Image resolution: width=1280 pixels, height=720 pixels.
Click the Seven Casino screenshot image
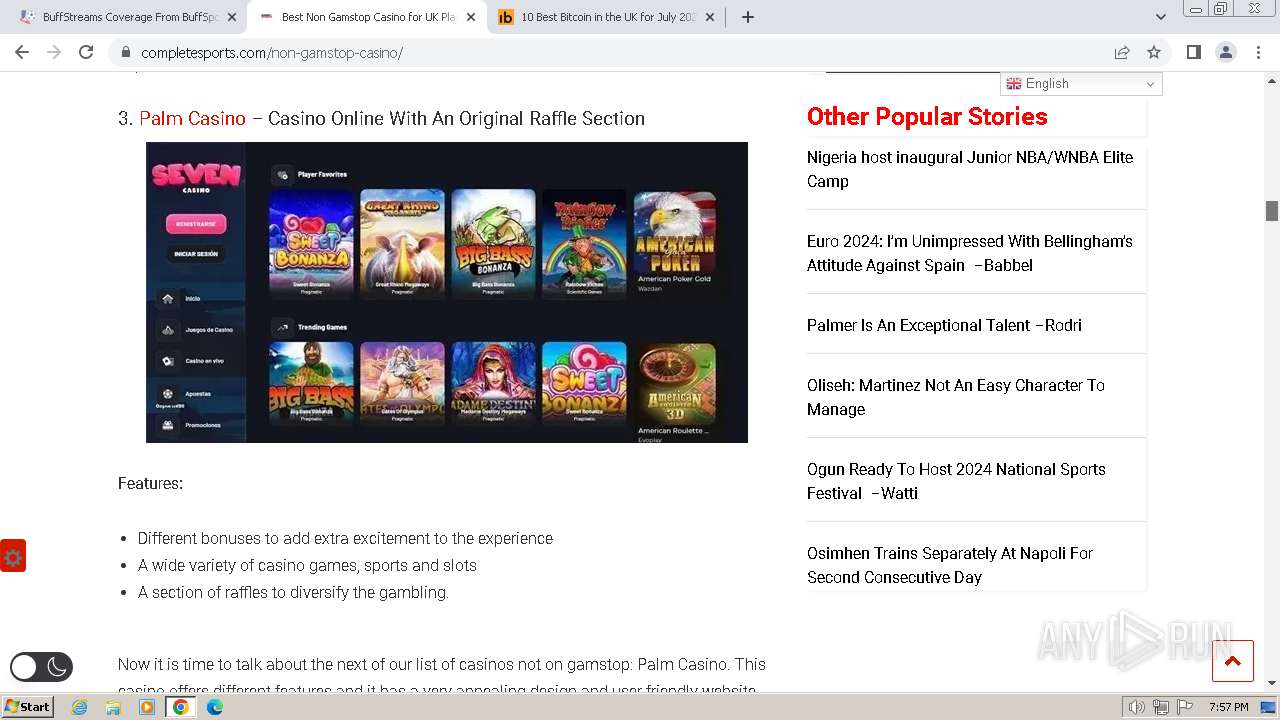pyautogui.click(x=447, y=292)
